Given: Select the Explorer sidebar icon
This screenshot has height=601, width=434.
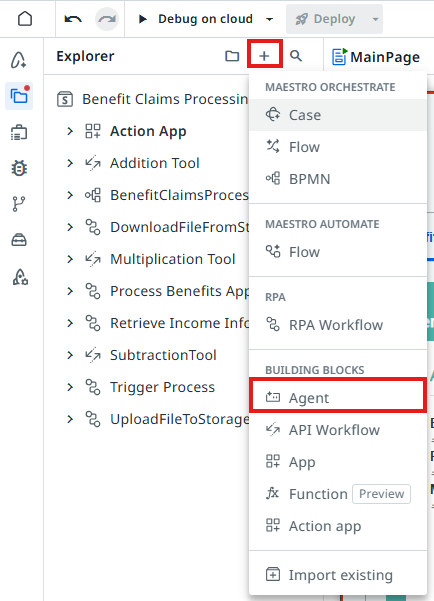Looking at the screenshot, I should [19, 96].
